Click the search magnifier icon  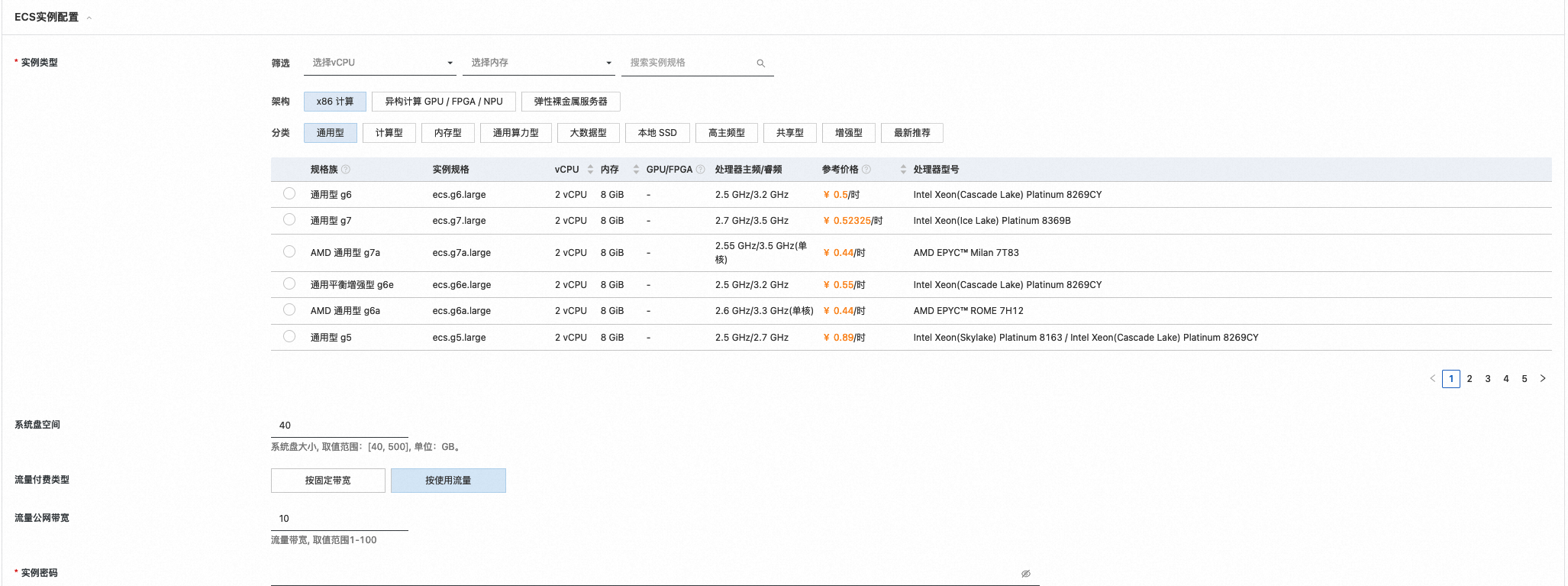(x=760, y=63)
